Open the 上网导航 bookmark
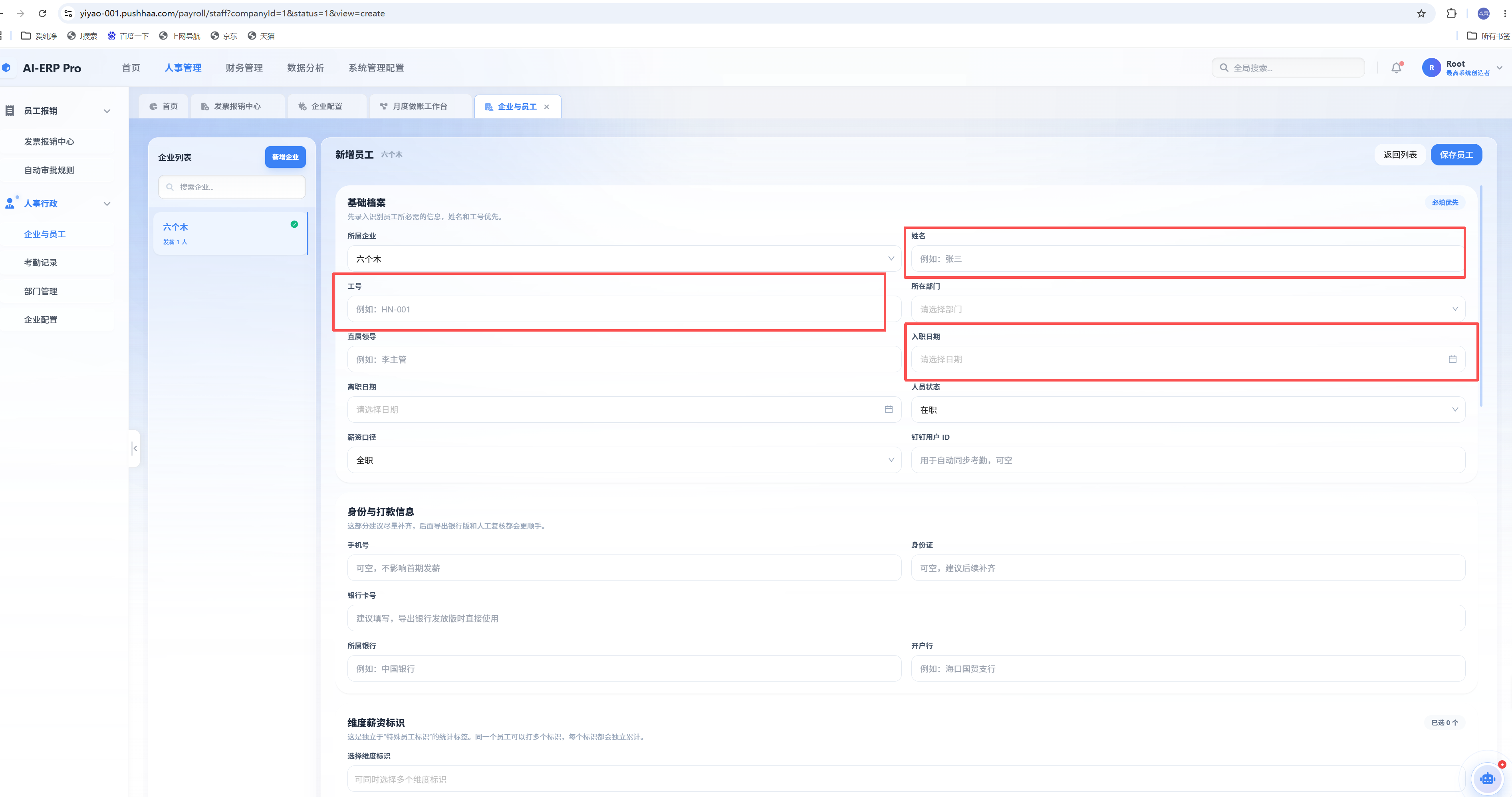 pos(180,36)
